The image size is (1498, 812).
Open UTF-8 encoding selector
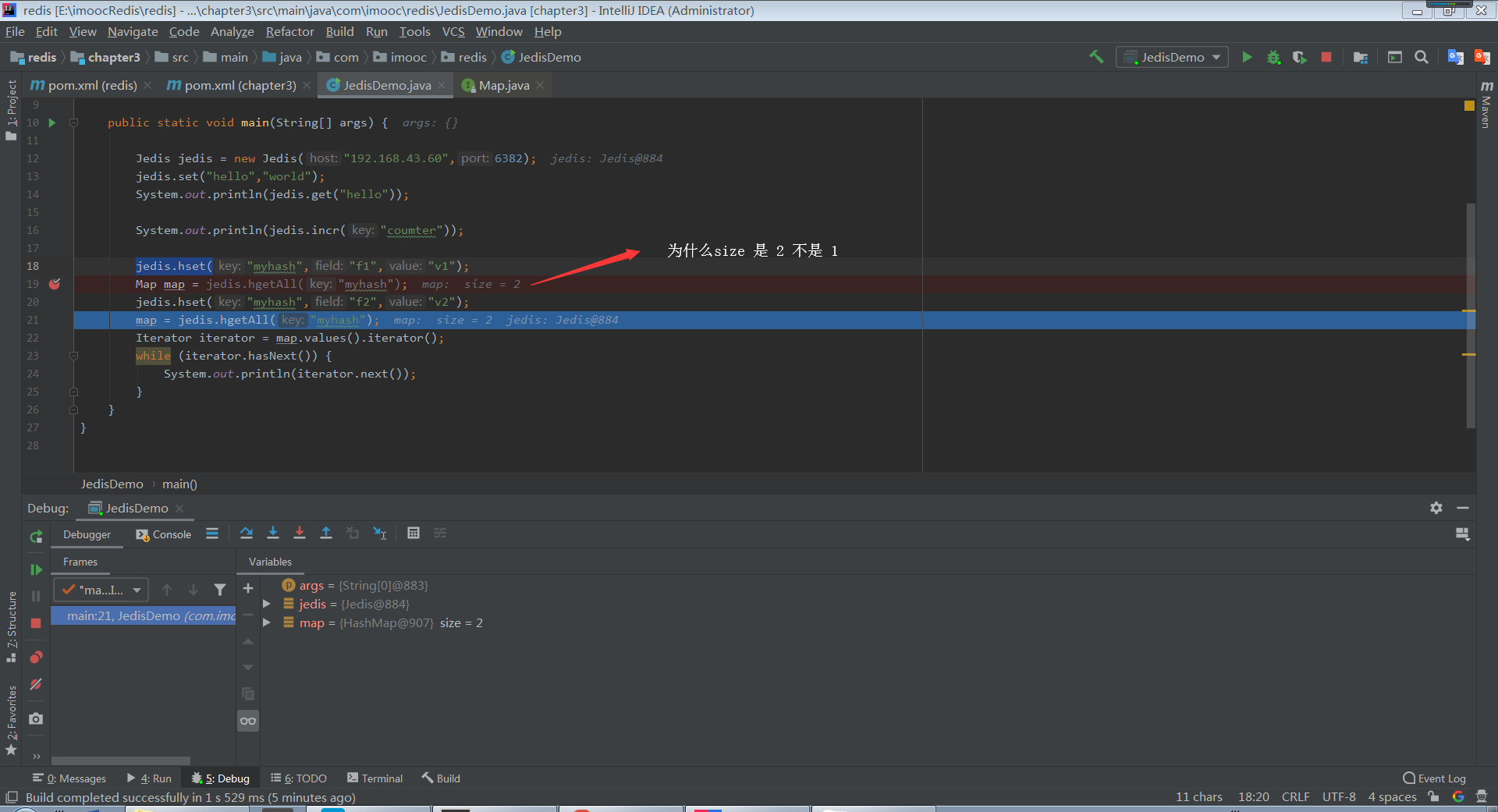pyautogui.click(x=1339, y=796)
